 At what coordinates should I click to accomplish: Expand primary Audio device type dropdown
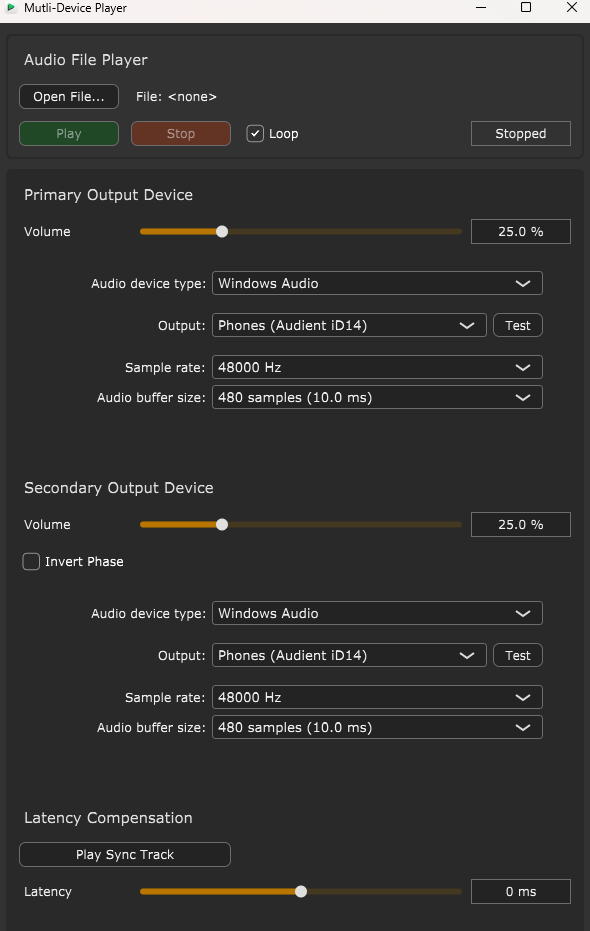[x=378, y=283]
